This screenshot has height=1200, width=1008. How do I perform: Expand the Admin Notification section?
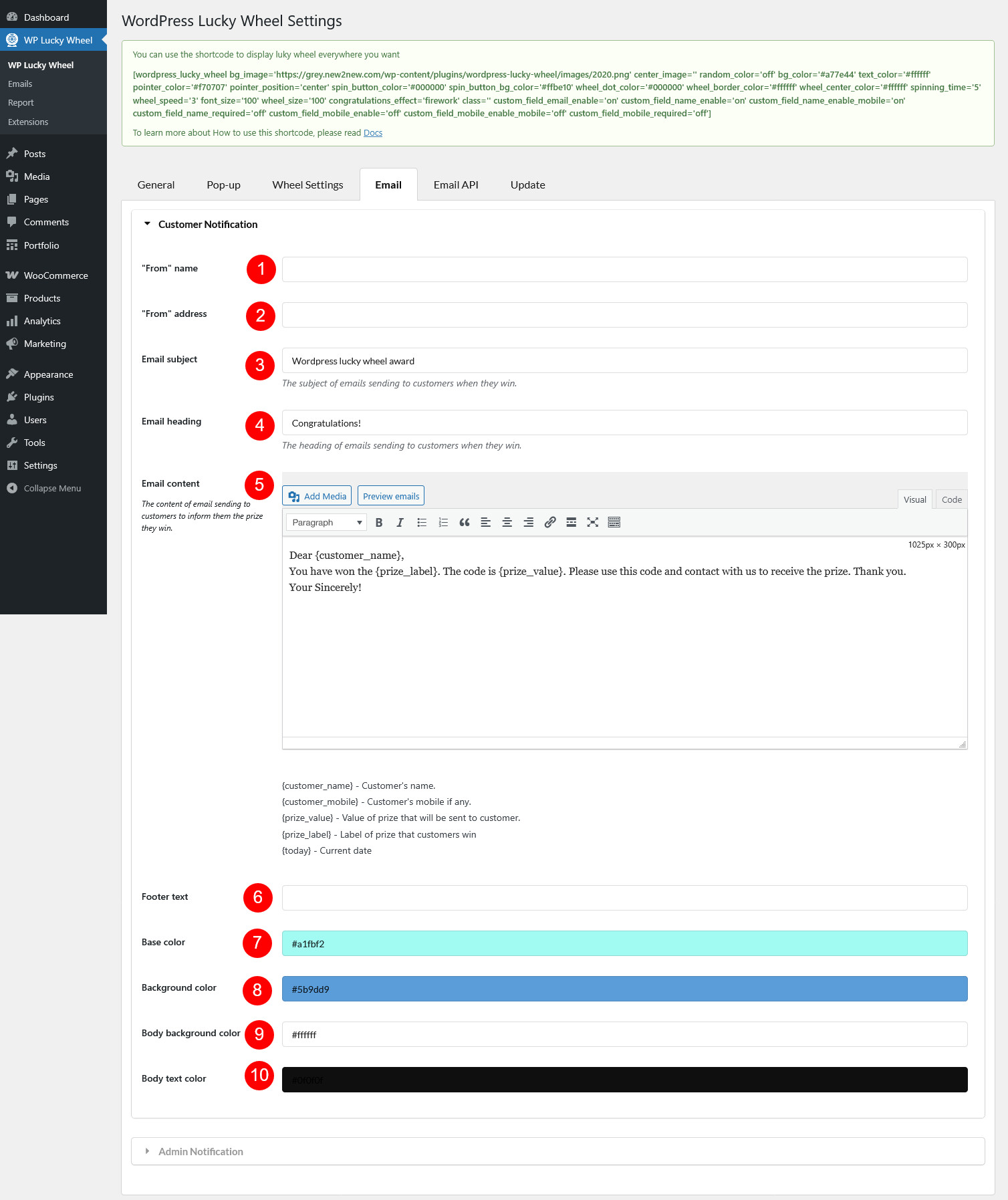pyautogui.click(x=201, y=1151)
